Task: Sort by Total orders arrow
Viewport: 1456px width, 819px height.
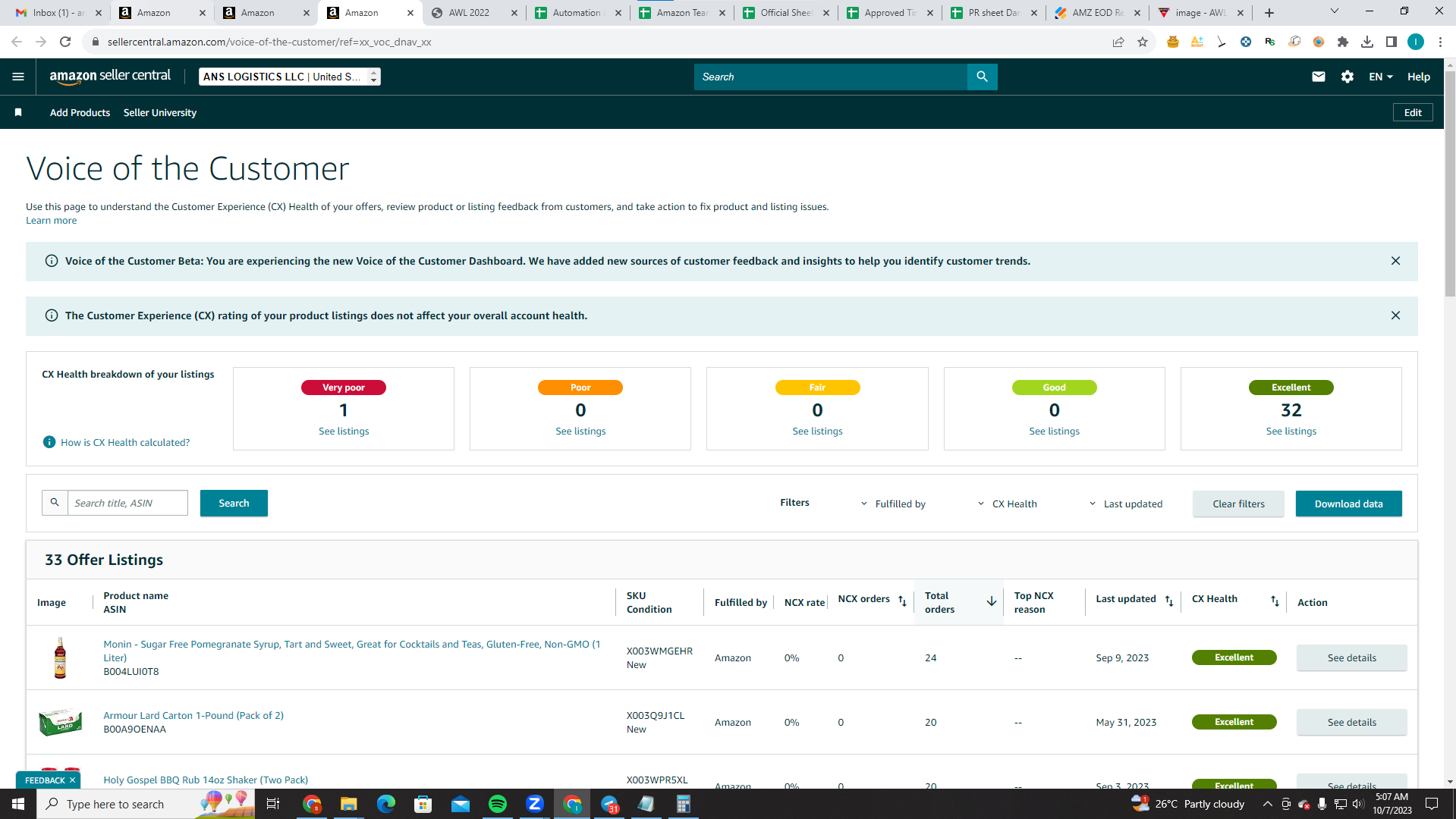Action: click(x=991, y=601)
